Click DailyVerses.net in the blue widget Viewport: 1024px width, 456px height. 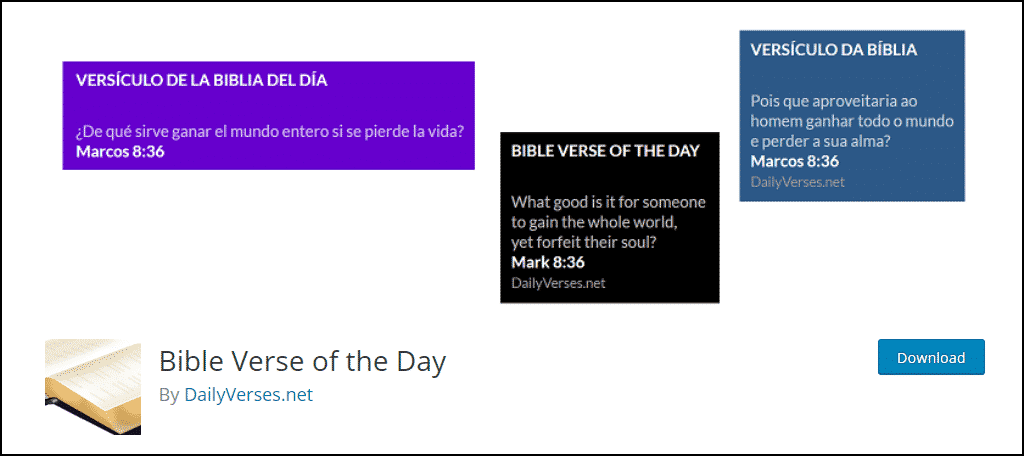(797, 181)
